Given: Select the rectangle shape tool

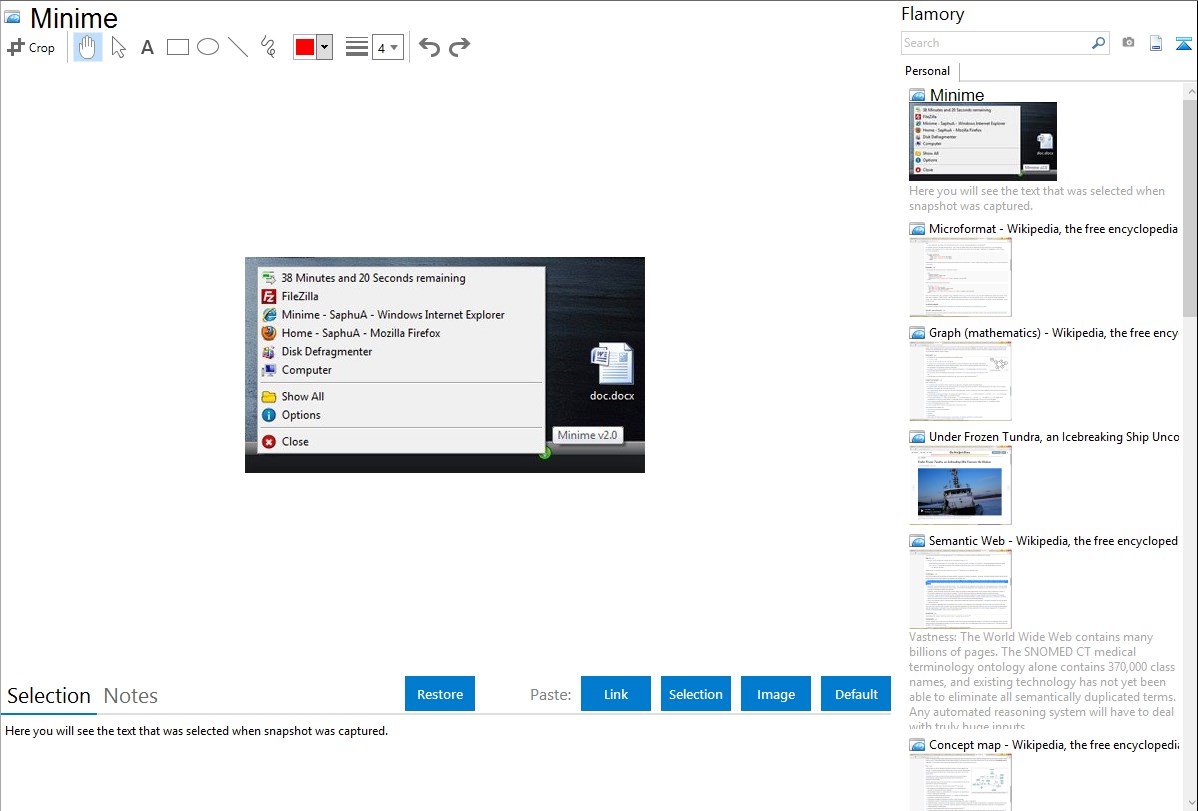Looking at the screenshot, I should point(178,47).
